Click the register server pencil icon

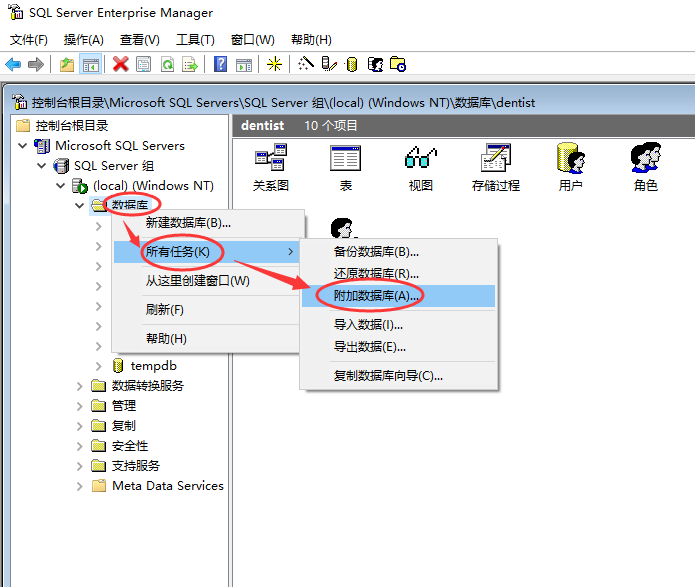tap(329, 65)
